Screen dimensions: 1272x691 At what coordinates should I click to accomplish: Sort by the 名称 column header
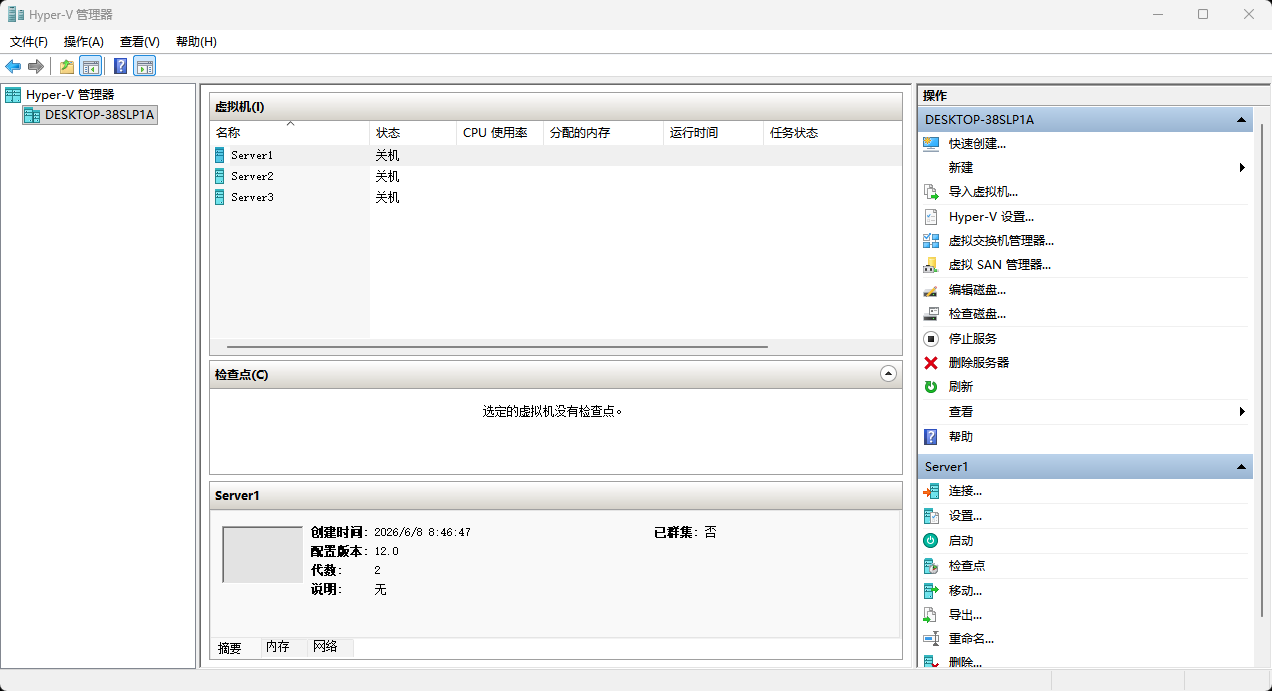tap(290, 133)
